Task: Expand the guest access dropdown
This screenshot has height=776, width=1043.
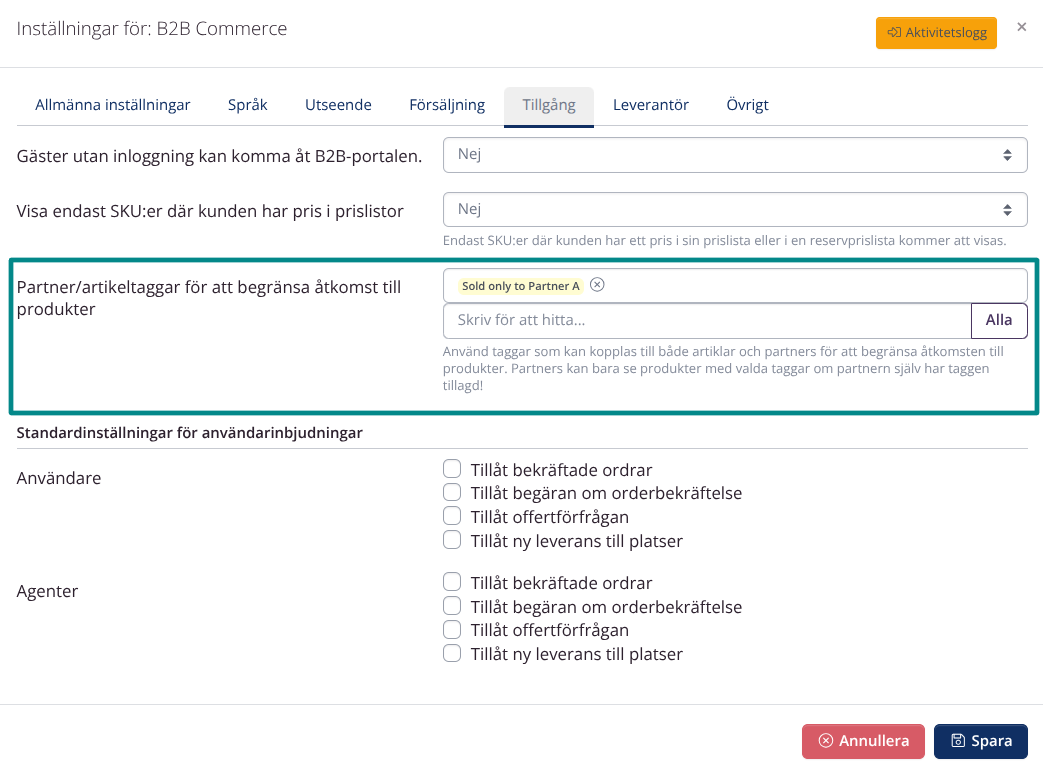Action: pos(735,155)
